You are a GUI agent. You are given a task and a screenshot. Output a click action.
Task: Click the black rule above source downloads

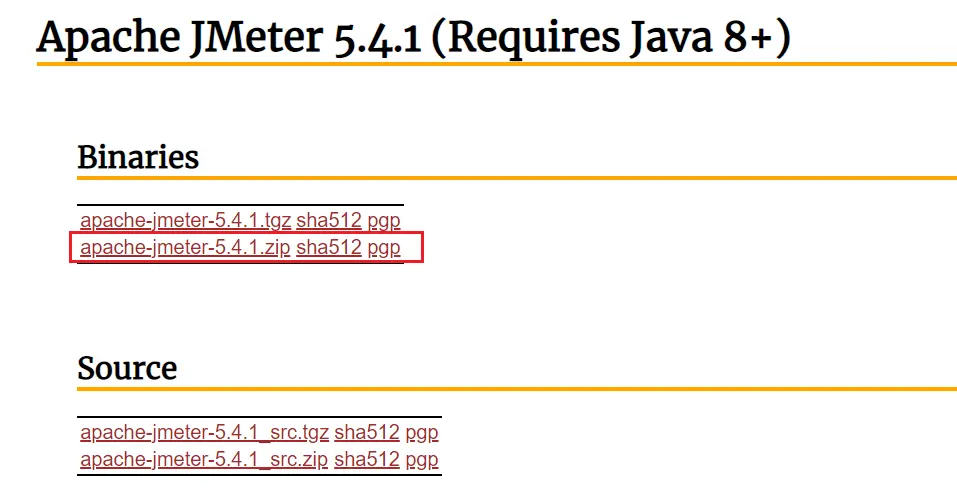coord(259,417)
